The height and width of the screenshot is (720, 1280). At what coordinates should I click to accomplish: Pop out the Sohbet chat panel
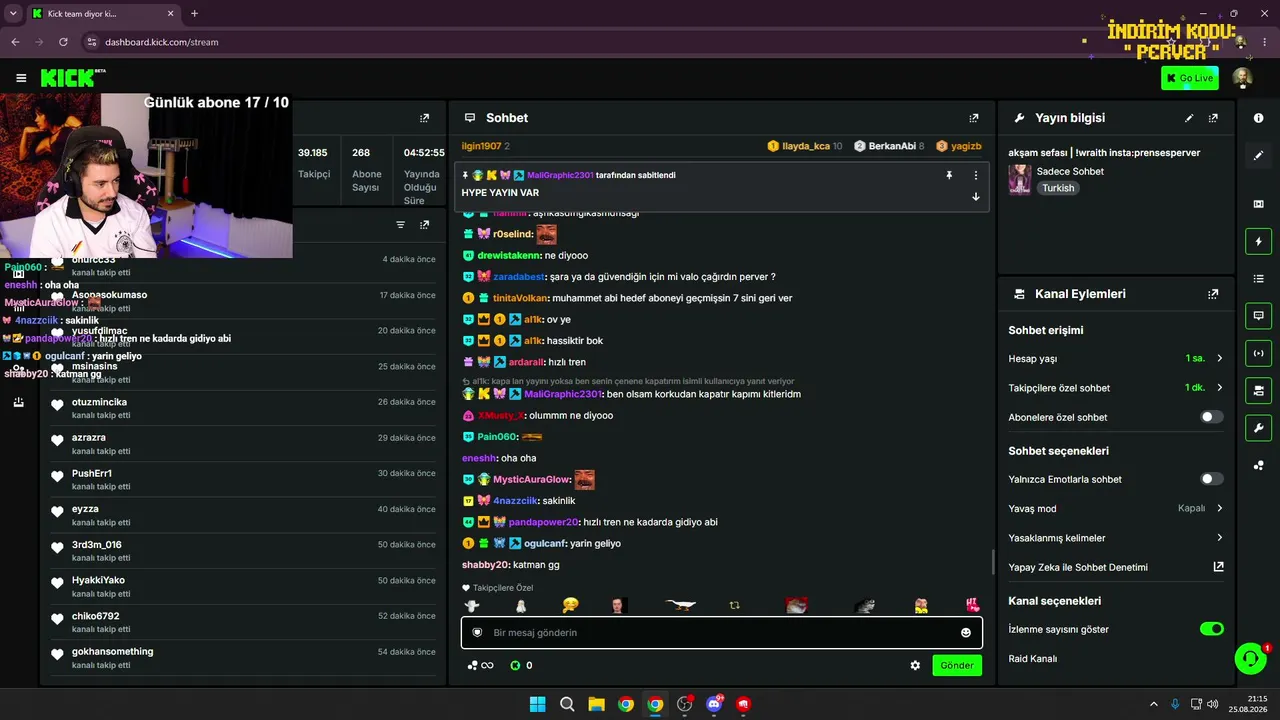974,118
